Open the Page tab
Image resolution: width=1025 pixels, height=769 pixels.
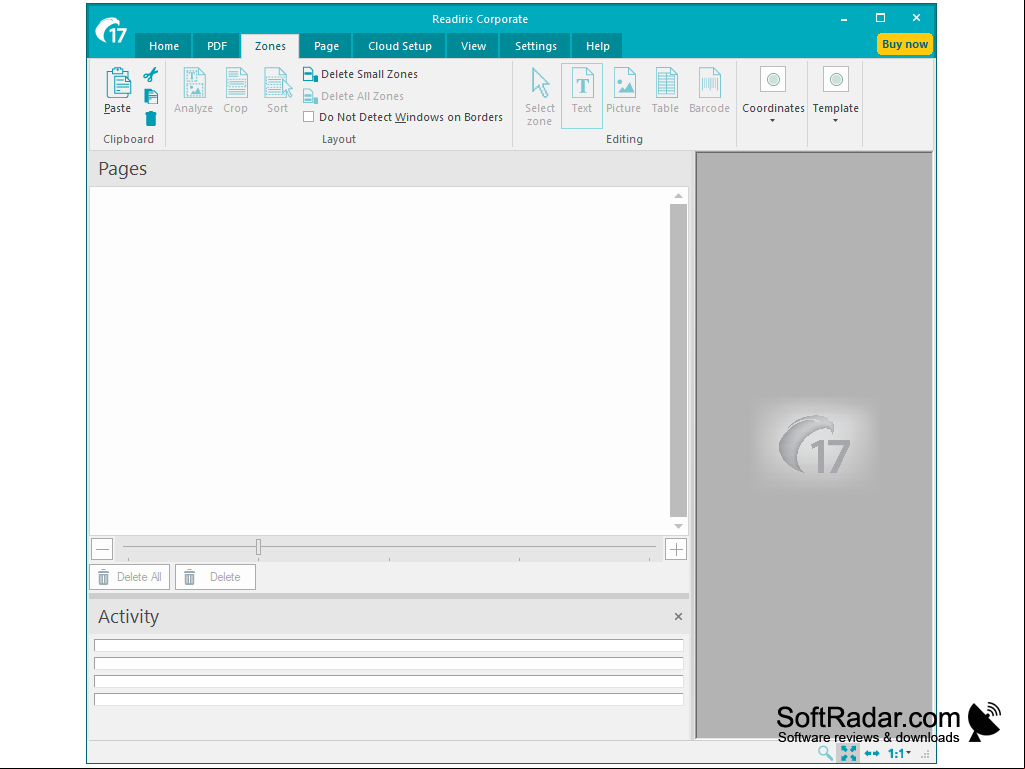pos(326,46)
